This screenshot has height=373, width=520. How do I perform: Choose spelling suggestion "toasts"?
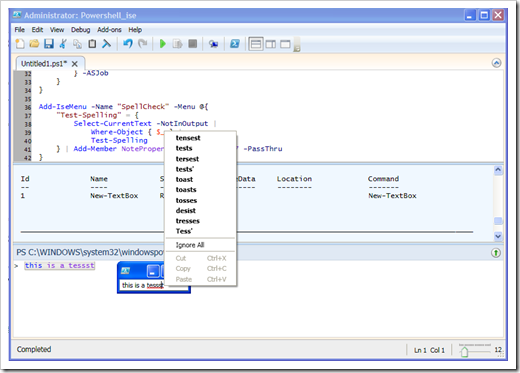coord(186,189)
